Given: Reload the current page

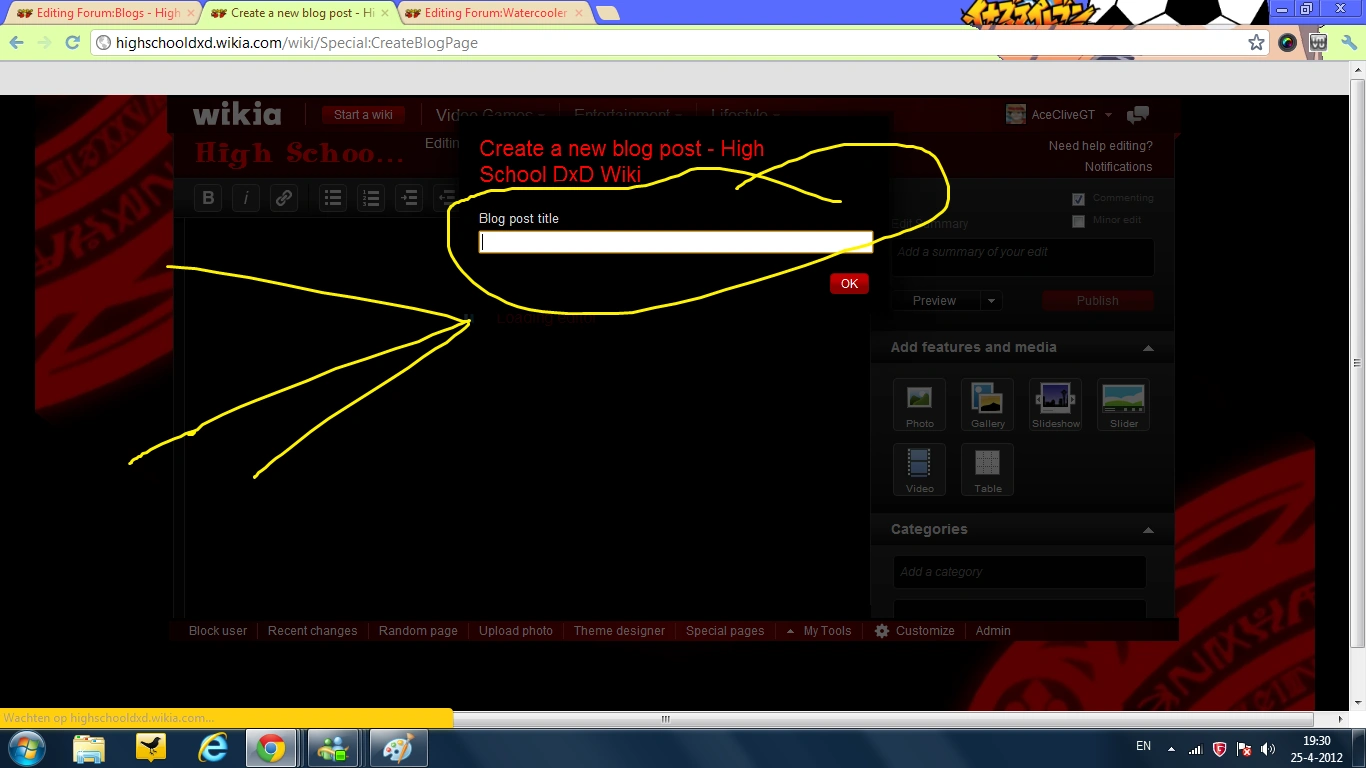Looking at the screenshot, I should coord(72,42).
